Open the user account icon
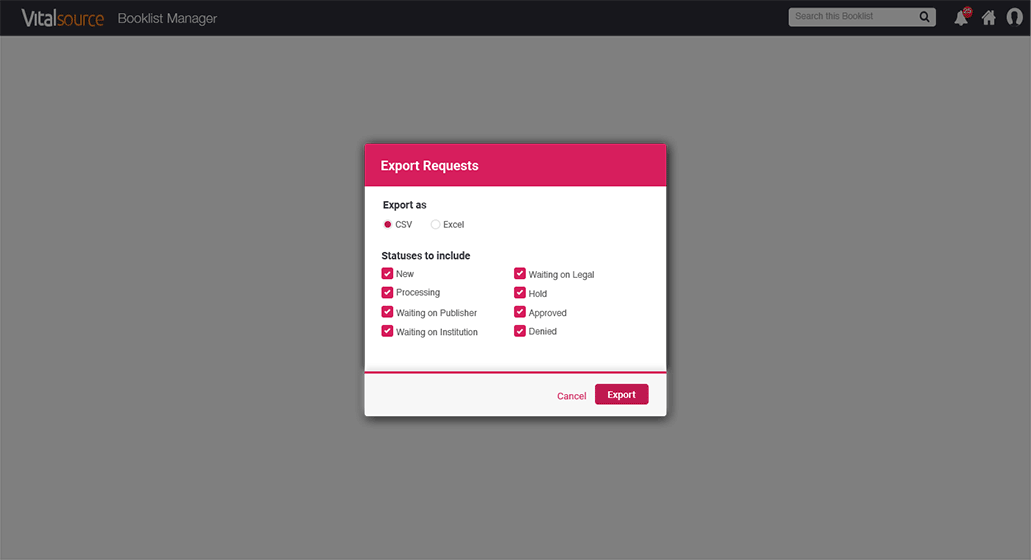The image size is (1031, 560). pyautogui.click(x=1014, y=17)
